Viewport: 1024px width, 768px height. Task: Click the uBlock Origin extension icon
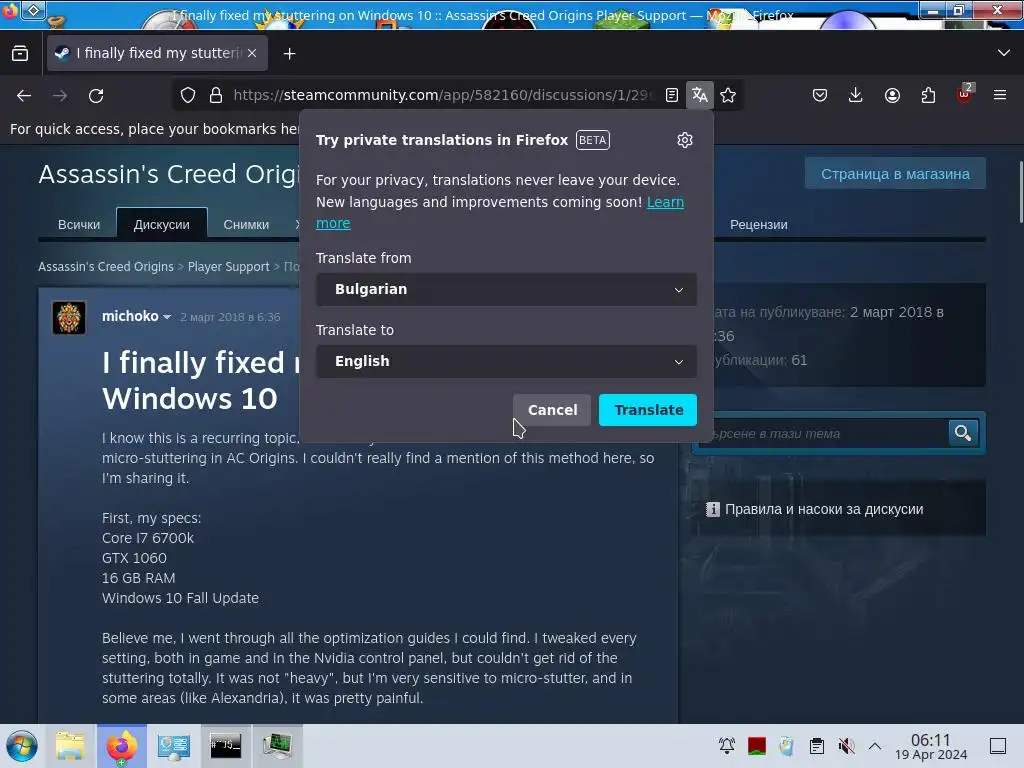point(964,94)
